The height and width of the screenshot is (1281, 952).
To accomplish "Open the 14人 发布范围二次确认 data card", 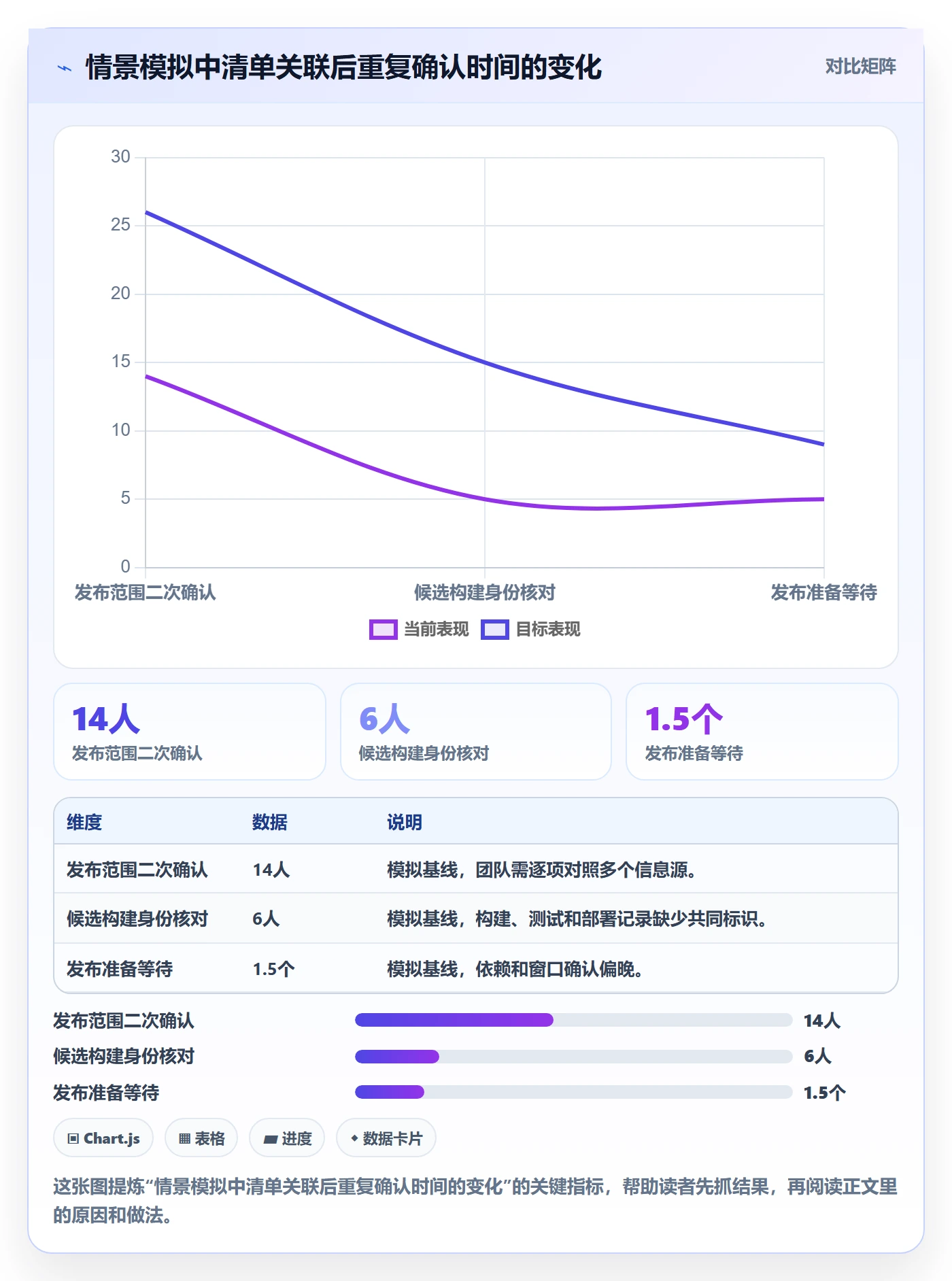I will pos(190,732).
